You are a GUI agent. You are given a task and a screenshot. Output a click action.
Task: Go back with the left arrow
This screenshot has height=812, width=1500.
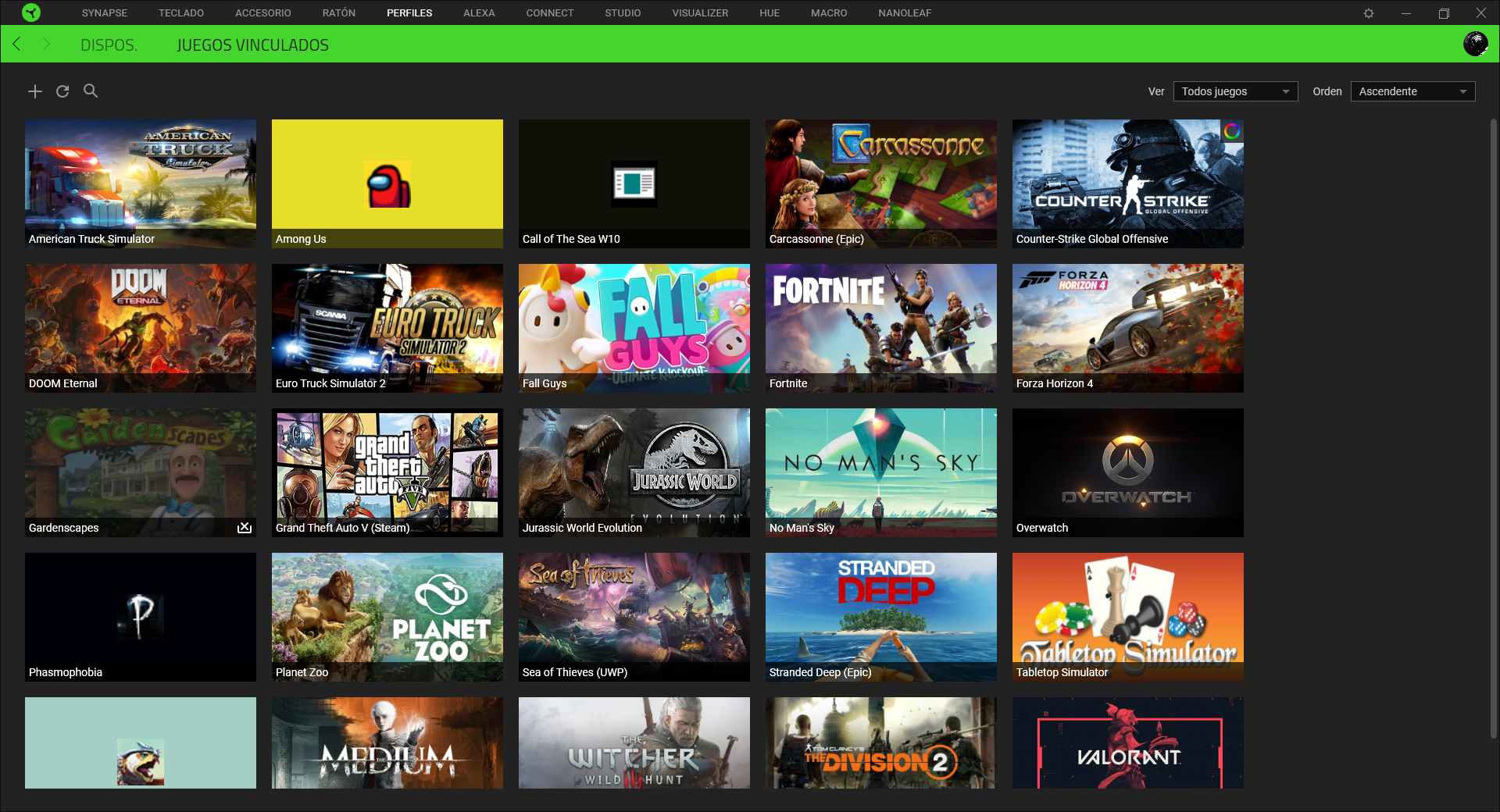(x=17, y=45)
